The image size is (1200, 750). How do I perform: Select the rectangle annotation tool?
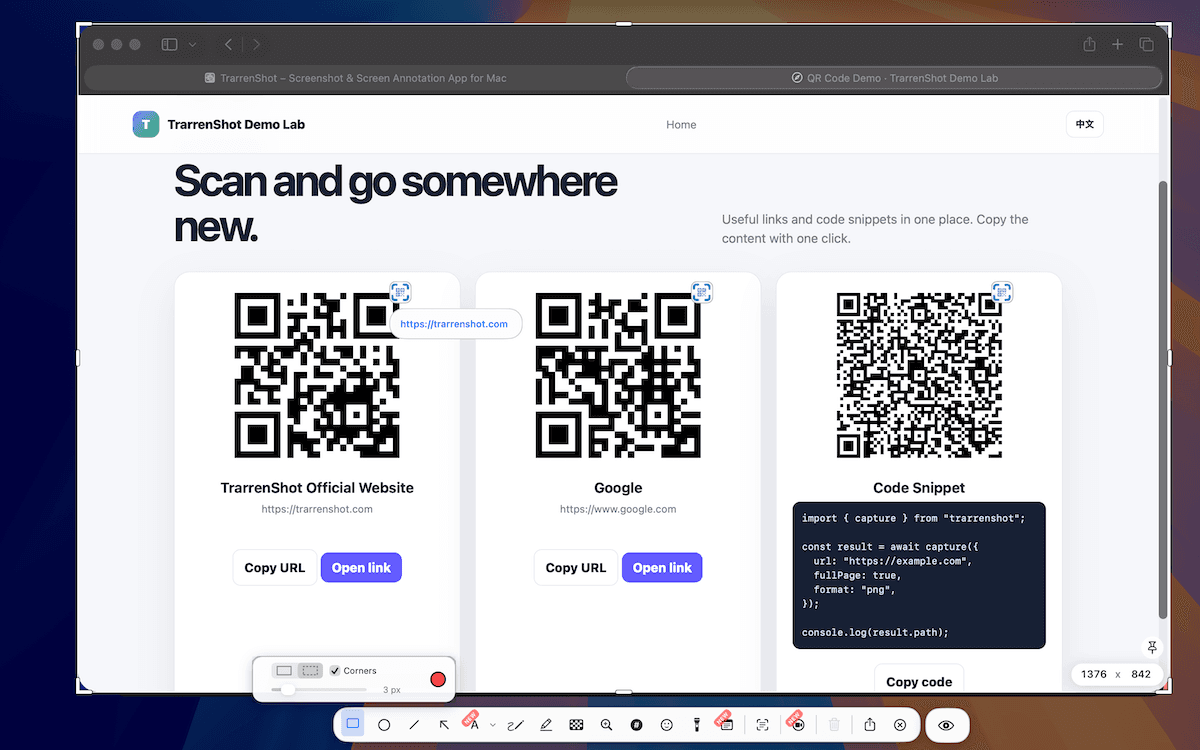[x=352, y=724]
